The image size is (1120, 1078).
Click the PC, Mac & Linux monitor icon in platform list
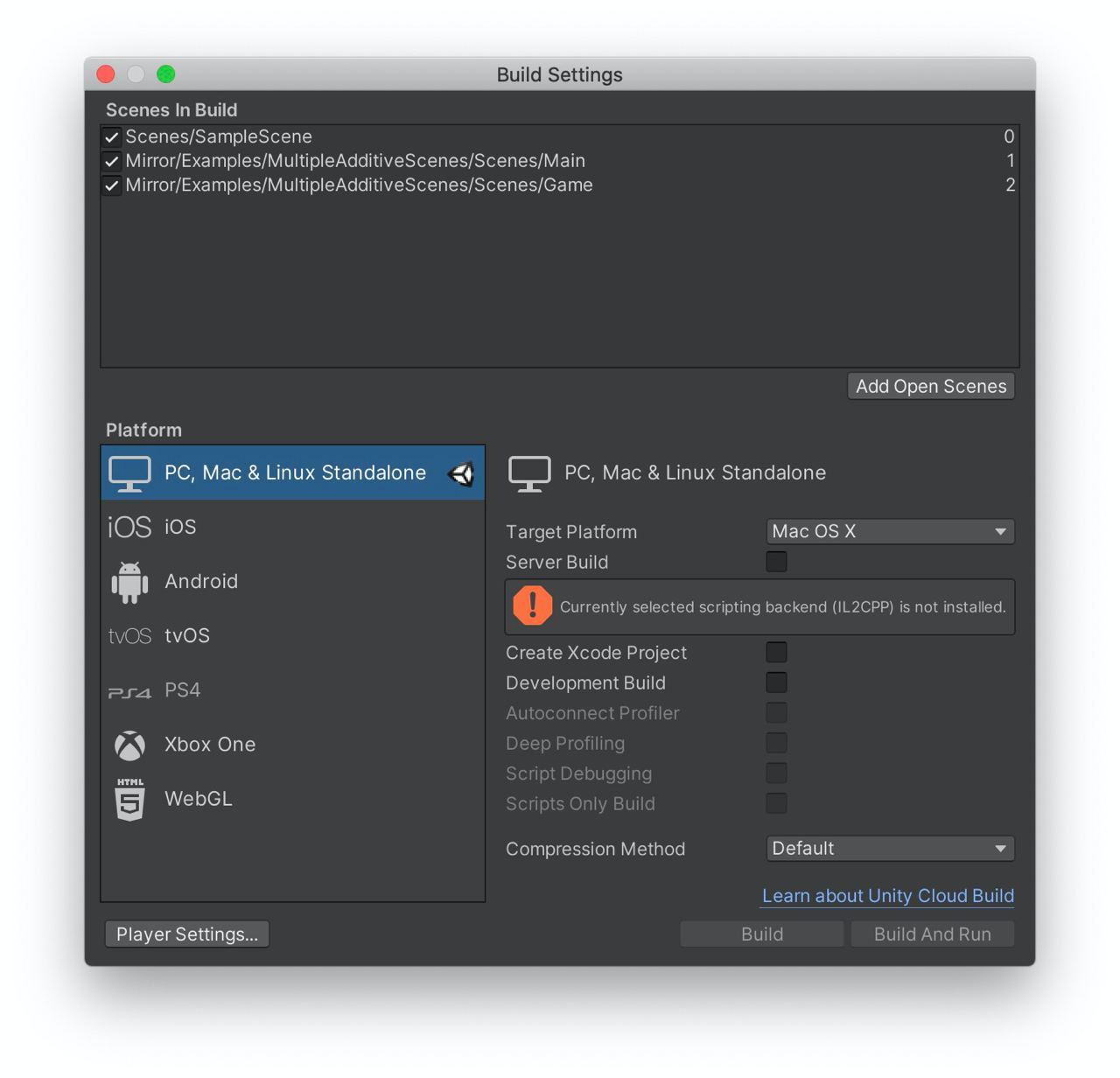point(129,473)
